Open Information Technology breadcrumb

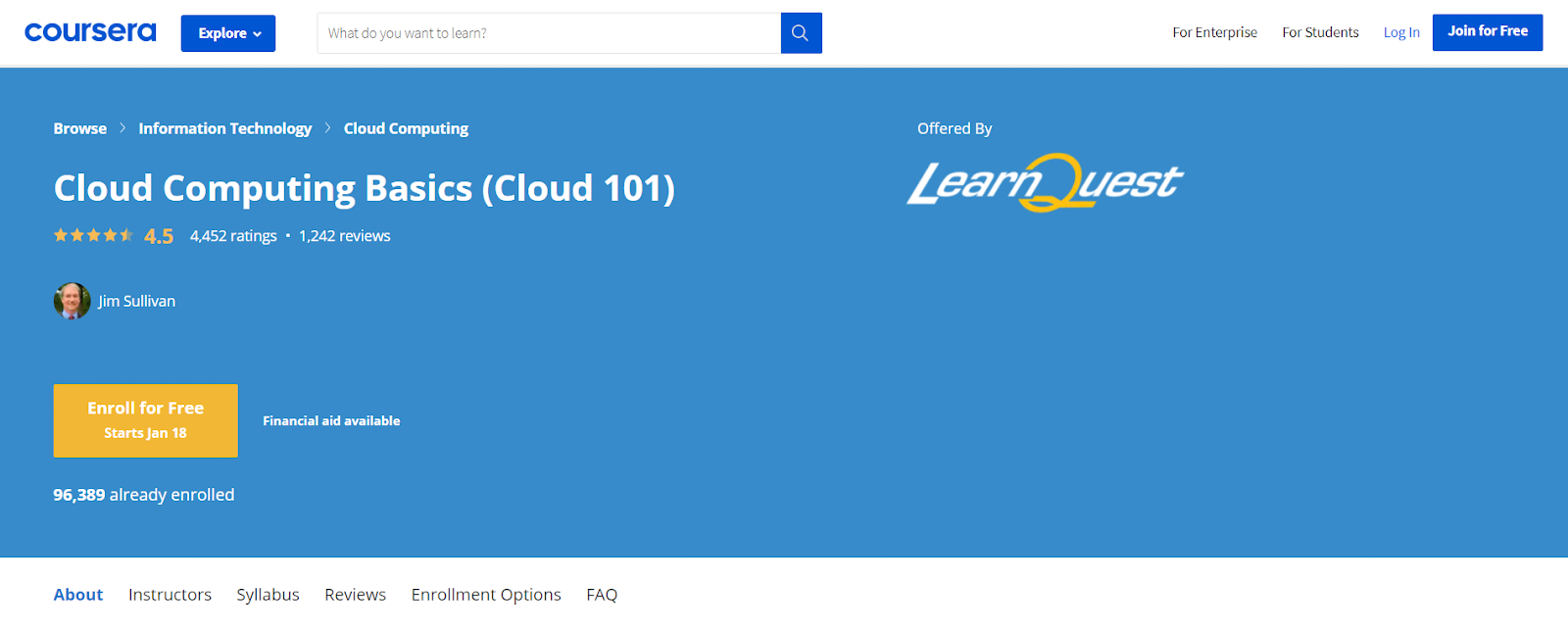225,128
